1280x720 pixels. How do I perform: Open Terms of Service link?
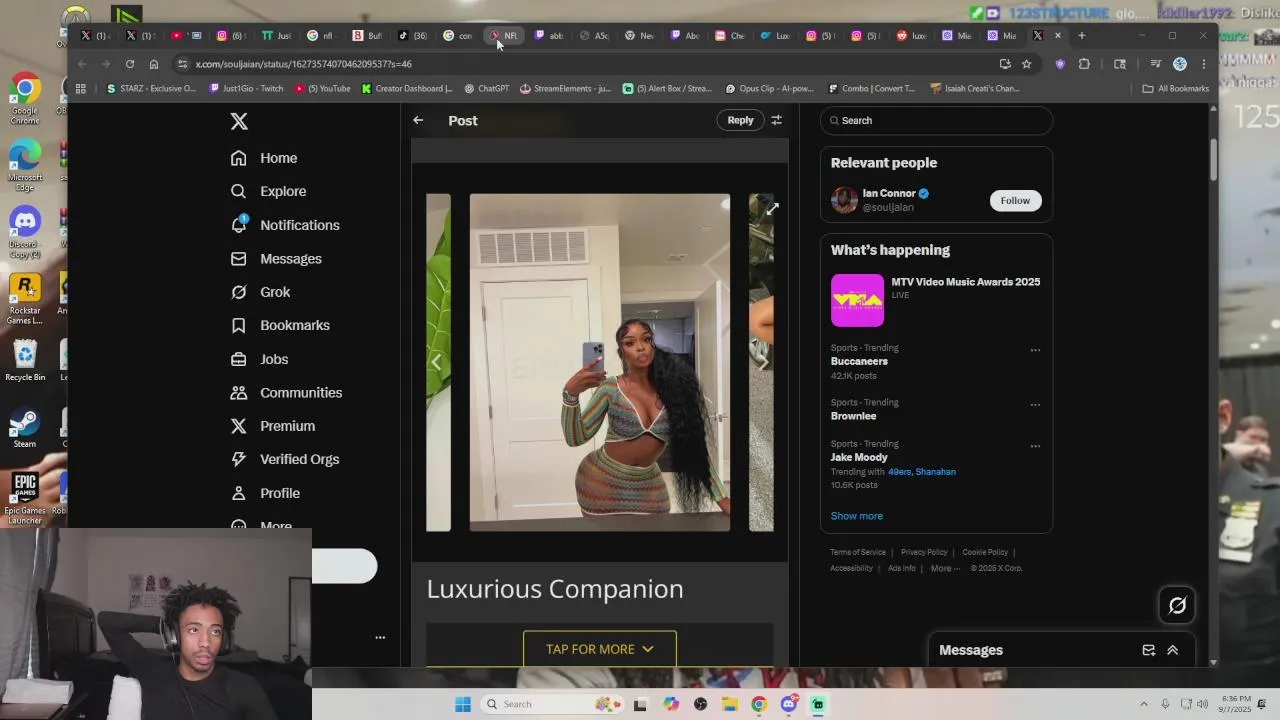point(858,552)
